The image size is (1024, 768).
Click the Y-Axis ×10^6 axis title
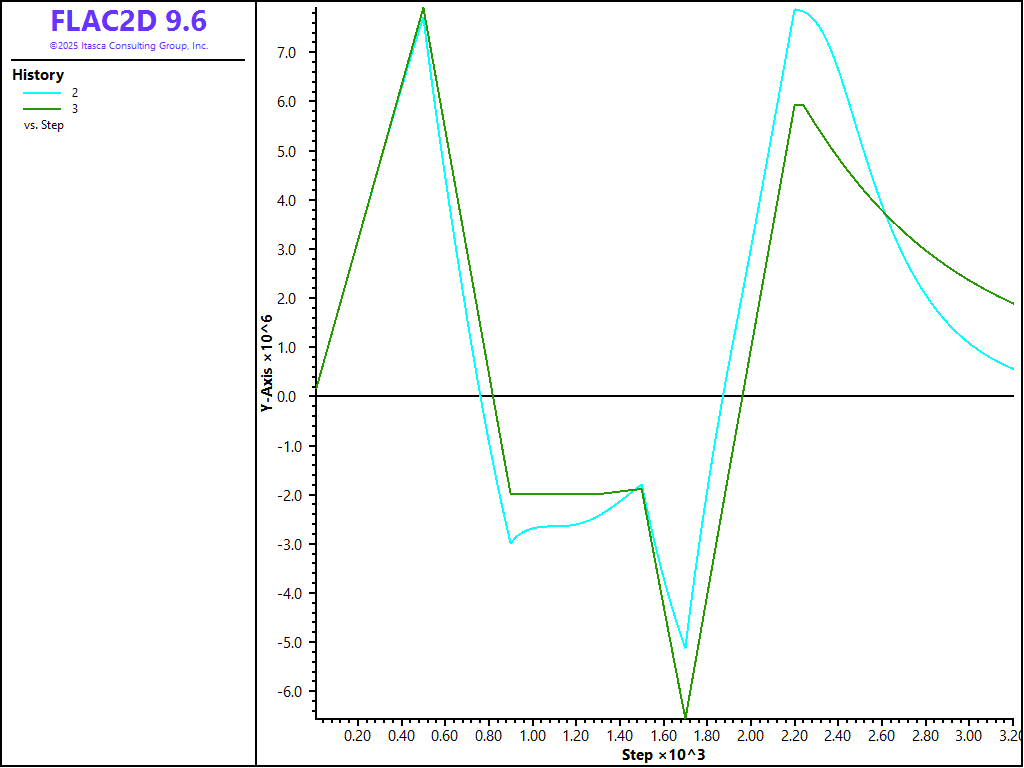coord(267,363)
